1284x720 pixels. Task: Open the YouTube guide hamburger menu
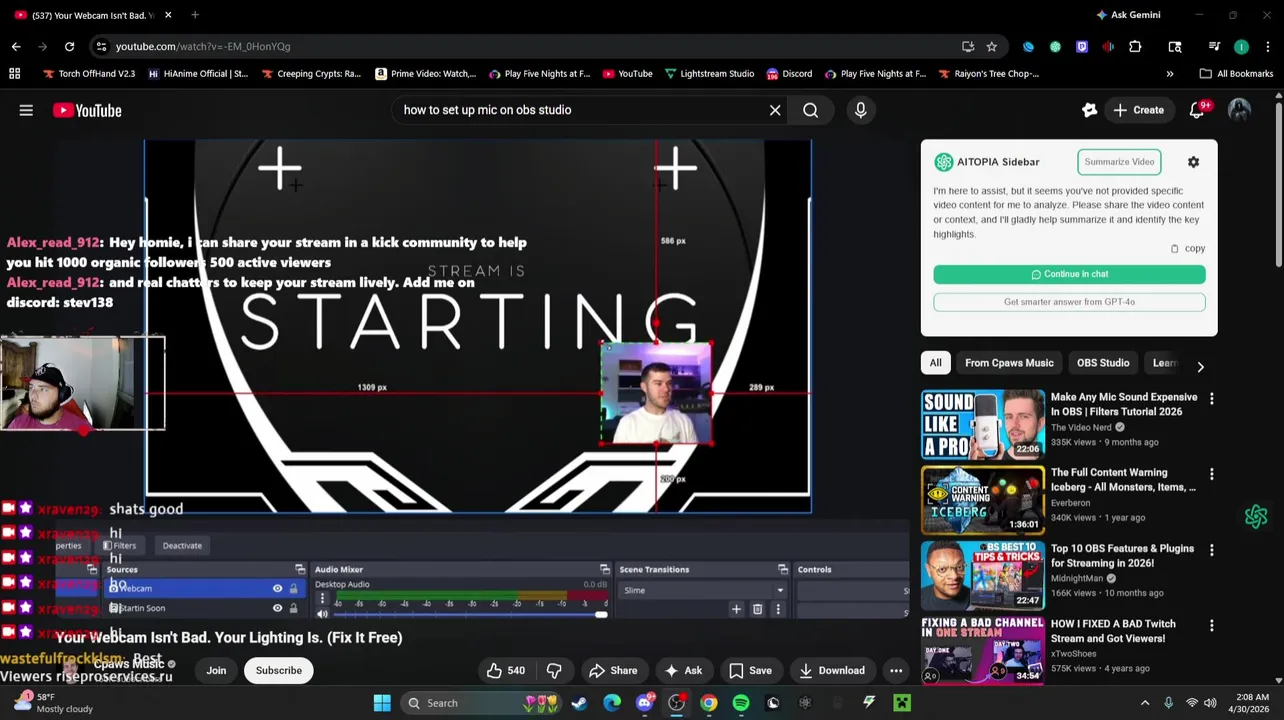click(26, 110)
